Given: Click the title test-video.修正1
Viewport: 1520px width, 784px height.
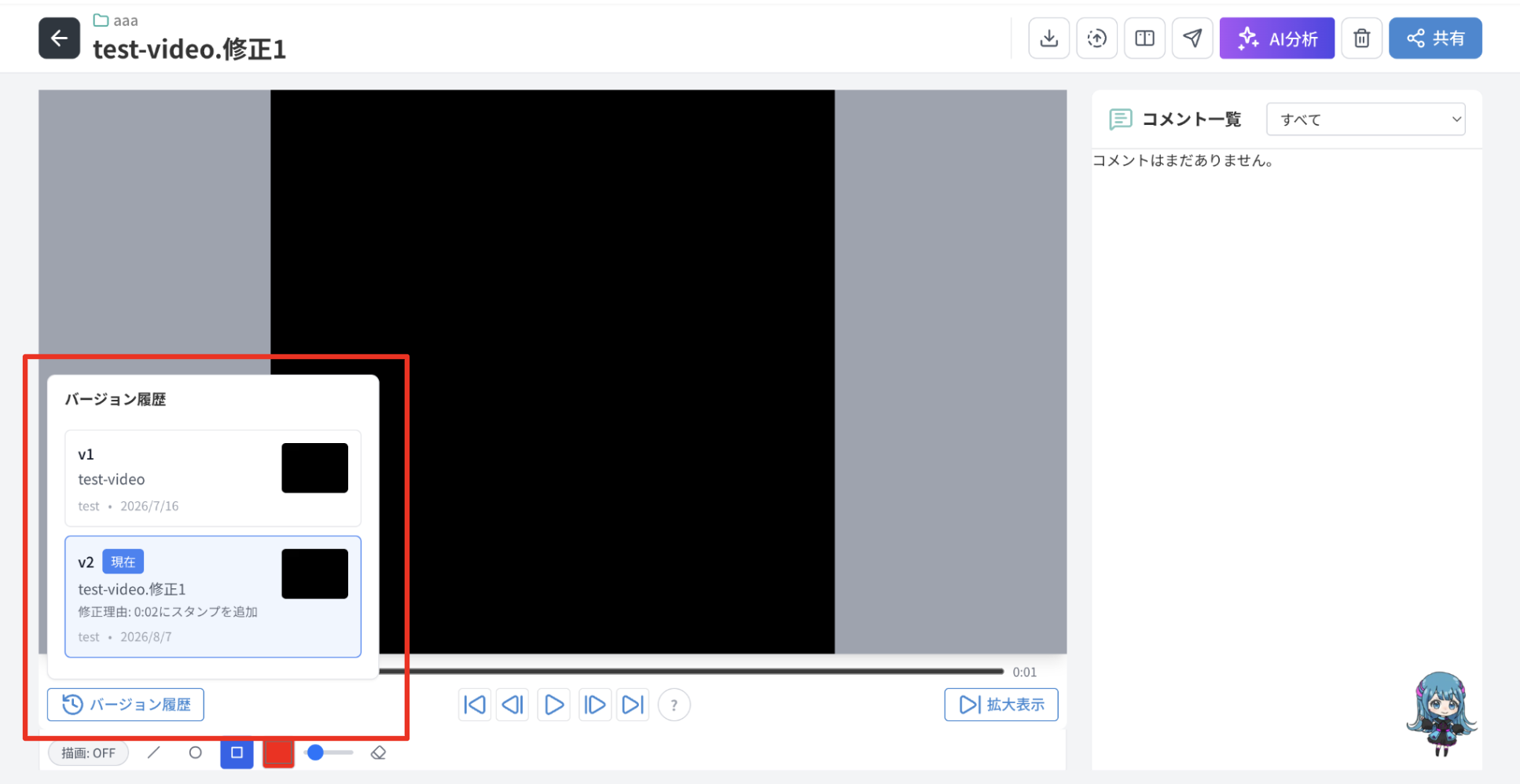Looking at the screenshot, I should pos(189,49).
